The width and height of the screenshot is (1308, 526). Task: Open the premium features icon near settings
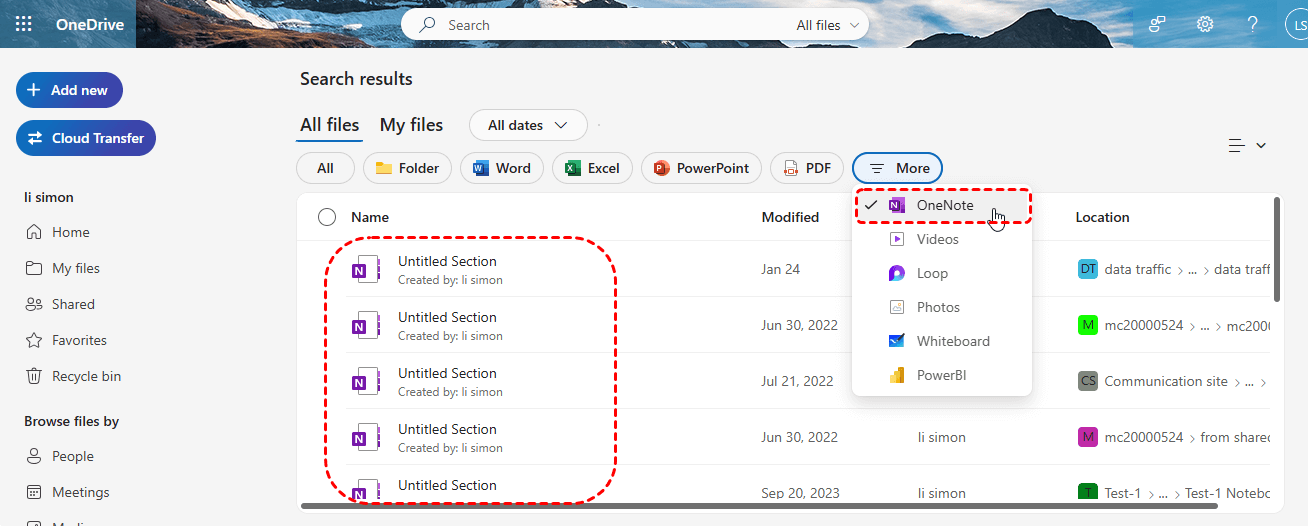tap(1158, 25)
